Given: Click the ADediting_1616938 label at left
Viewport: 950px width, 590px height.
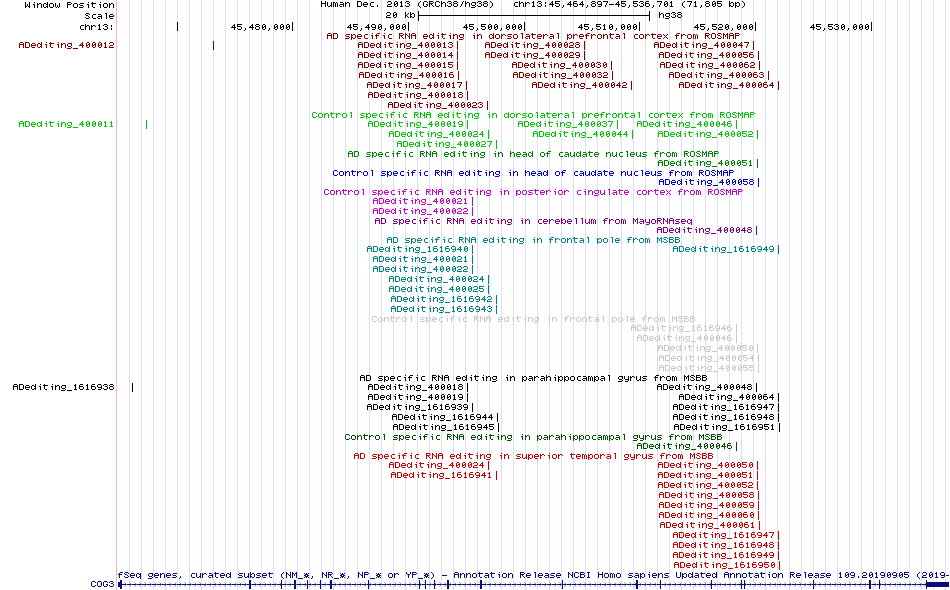Looking at the screenshot, I should pos(64,387).
